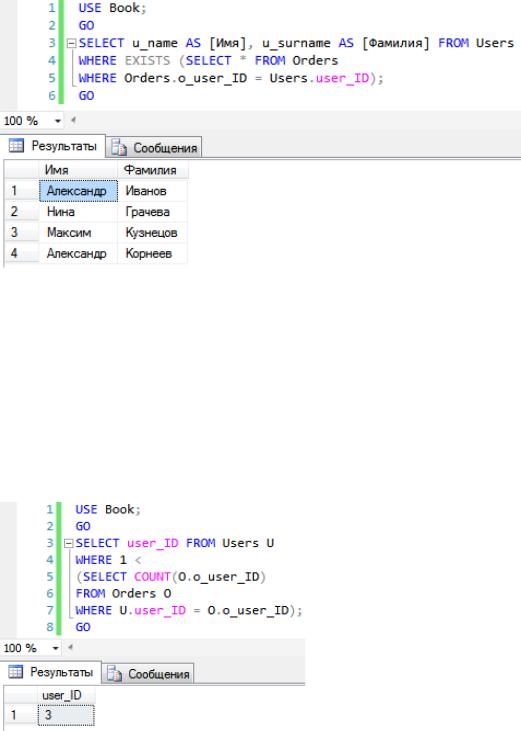Image resolution: width=521 pixels, height=731 pixels.
Task: Click the upper results grid icon
Action: [16, 146]
